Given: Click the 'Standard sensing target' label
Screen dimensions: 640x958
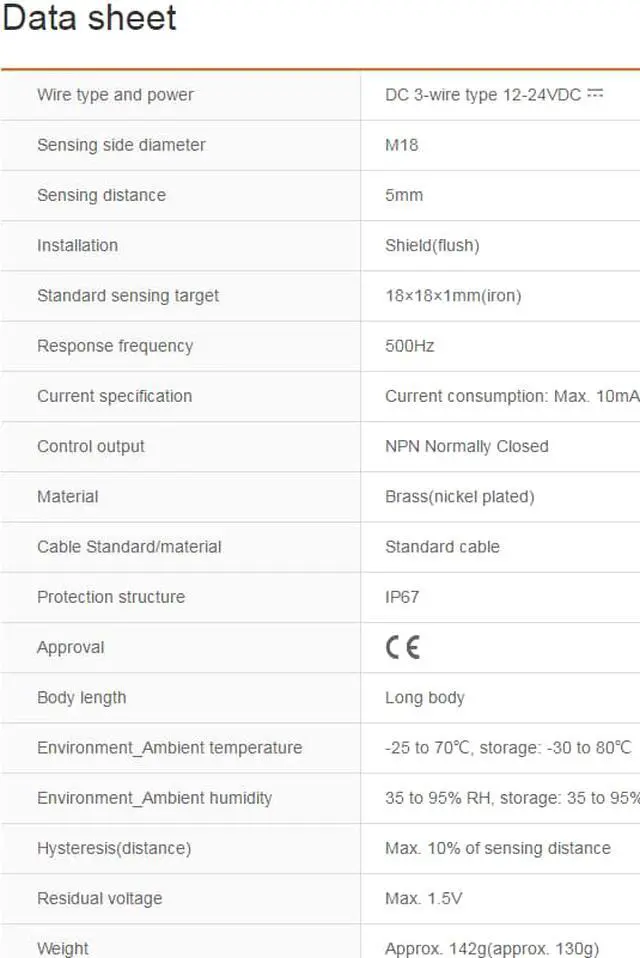Looking at the screenshot, I should 128,296.
